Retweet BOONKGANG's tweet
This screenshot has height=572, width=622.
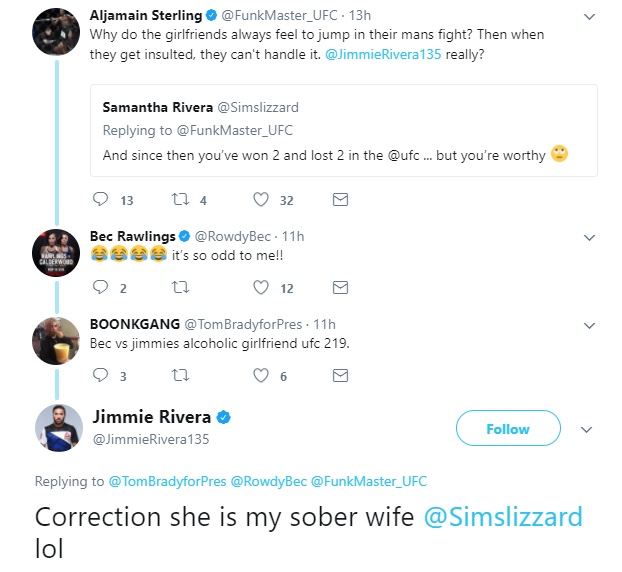180,376
